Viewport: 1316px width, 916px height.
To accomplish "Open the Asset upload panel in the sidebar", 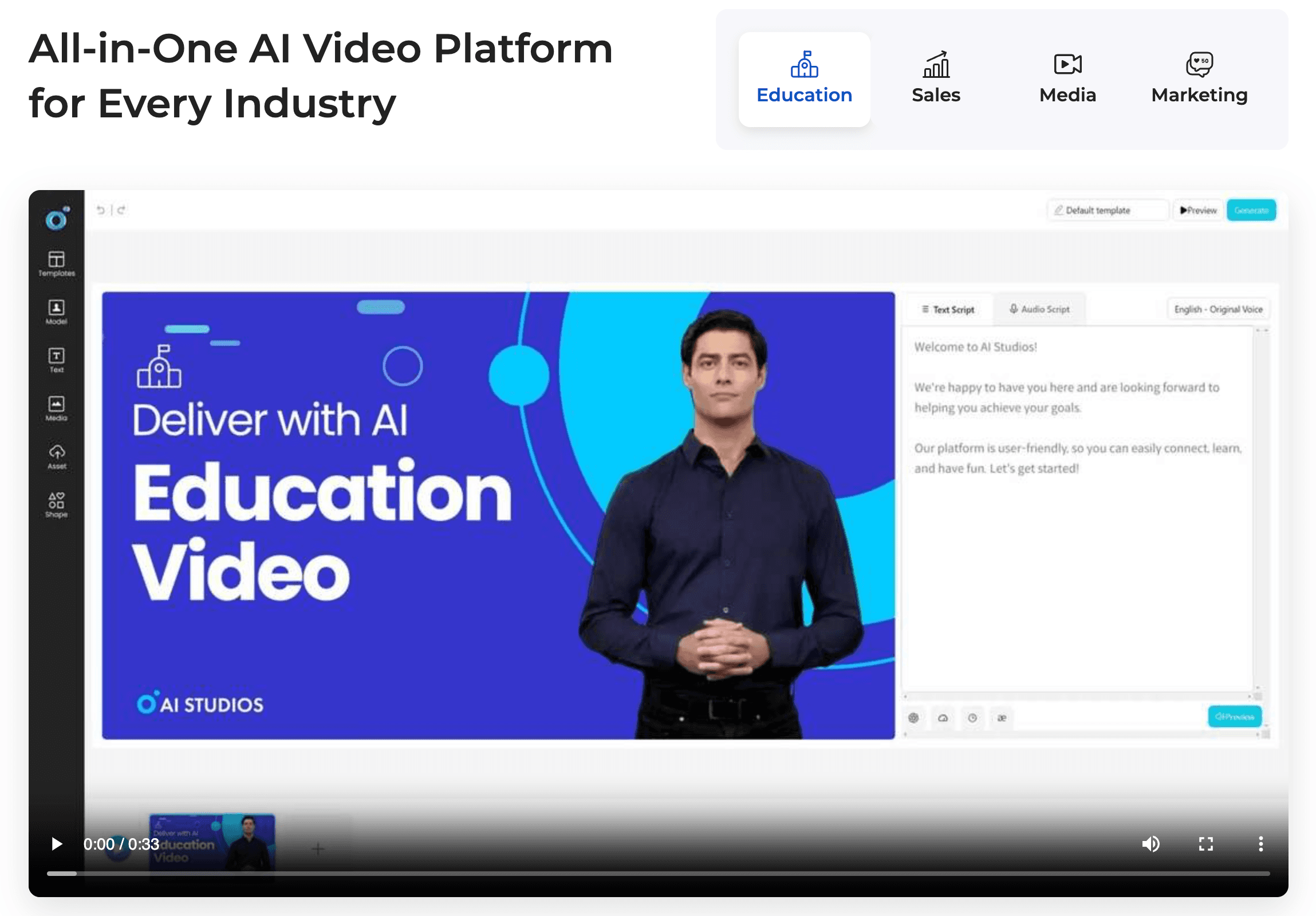I will pos(56,456).
